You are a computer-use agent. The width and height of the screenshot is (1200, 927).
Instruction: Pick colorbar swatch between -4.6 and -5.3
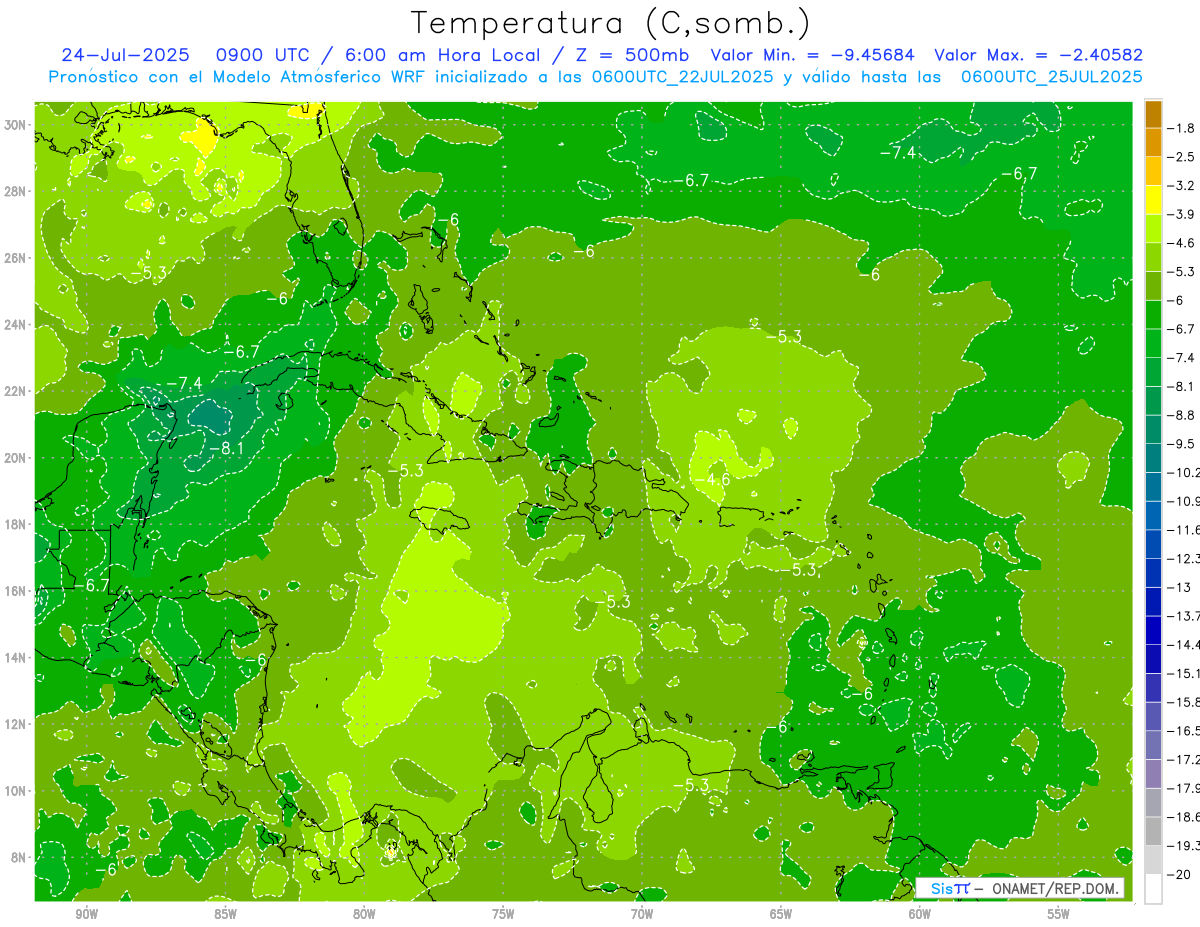coord(1153,257)
